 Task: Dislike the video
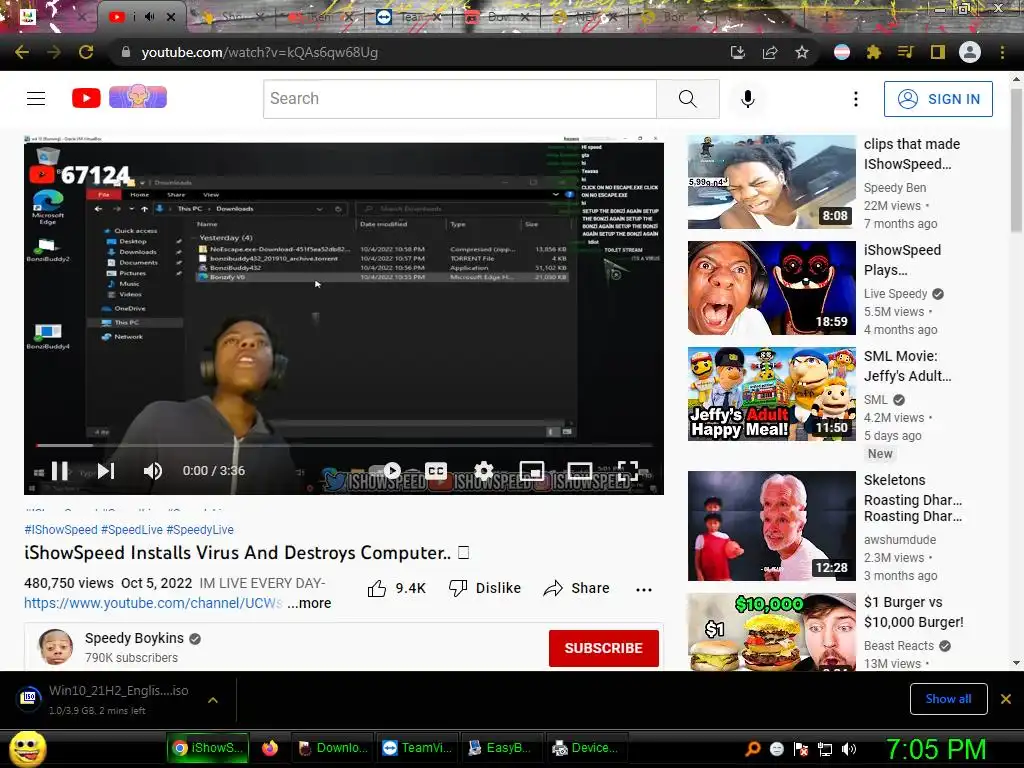click(x=485, y=588)
